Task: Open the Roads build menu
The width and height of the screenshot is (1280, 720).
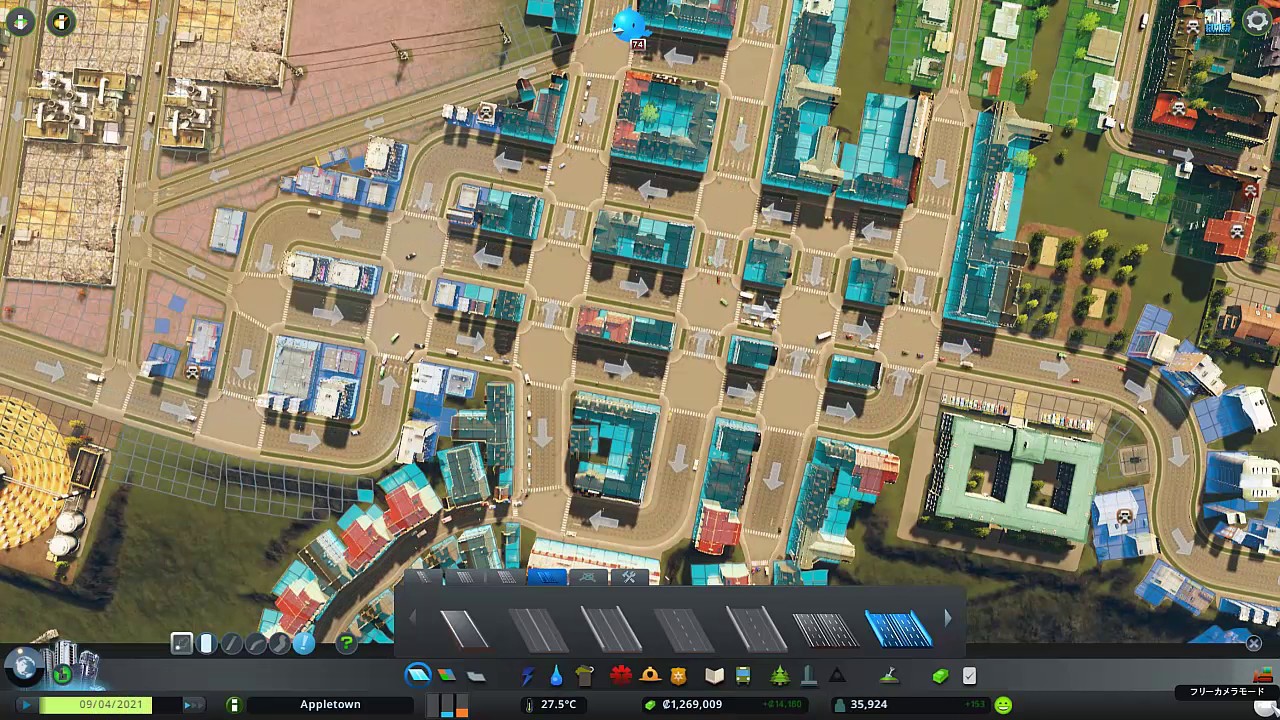Action: pyautogui.click(x=418, y=675)
